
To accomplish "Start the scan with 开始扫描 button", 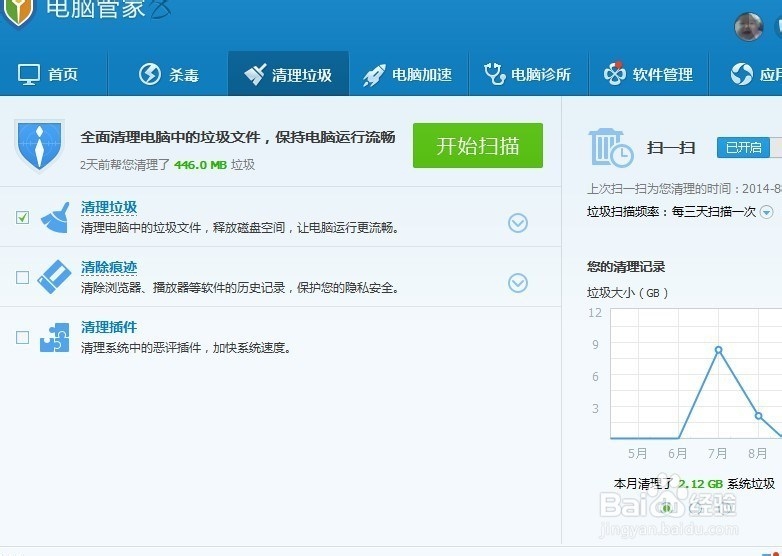I will [478, 146].
